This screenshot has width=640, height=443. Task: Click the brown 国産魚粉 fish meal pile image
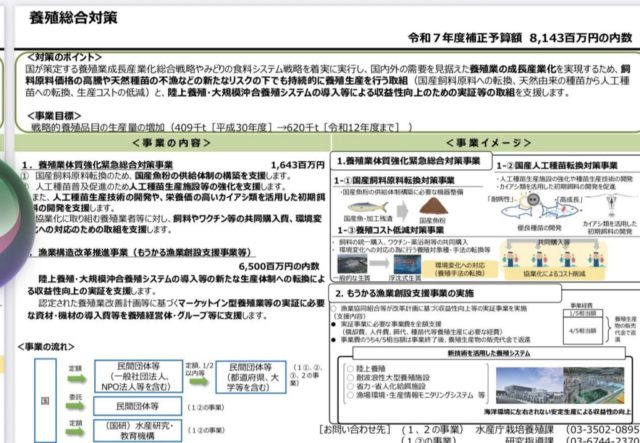431,206
